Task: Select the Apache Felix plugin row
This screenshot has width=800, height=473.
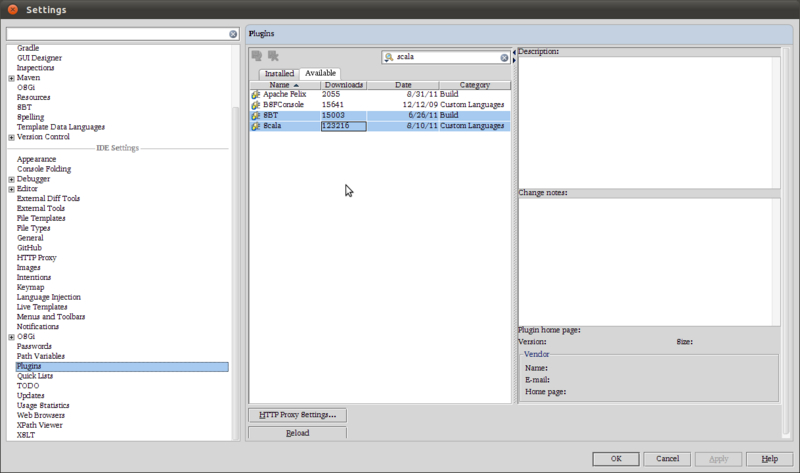Action: [x=380, y=94]
